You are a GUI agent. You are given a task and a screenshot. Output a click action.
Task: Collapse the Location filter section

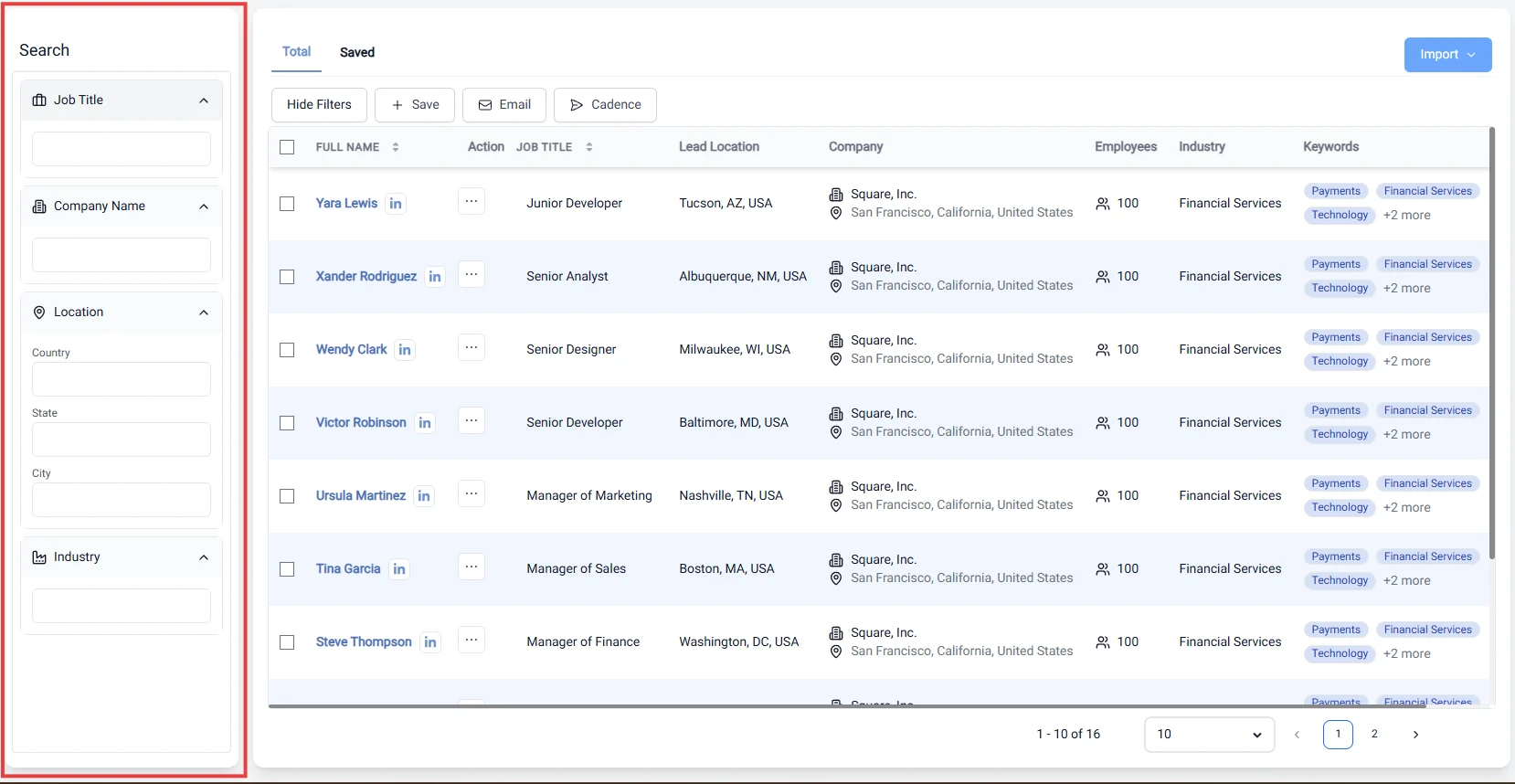click(x=204, y=313)
